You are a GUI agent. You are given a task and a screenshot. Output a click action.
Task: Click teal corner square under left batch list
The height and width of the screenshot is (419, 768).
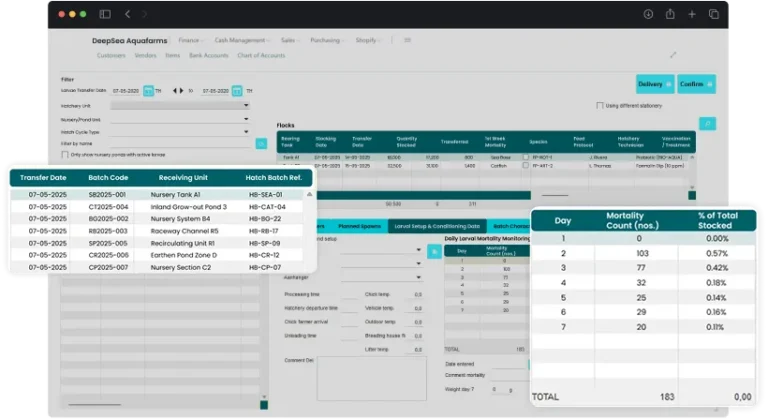coord(264,405)
